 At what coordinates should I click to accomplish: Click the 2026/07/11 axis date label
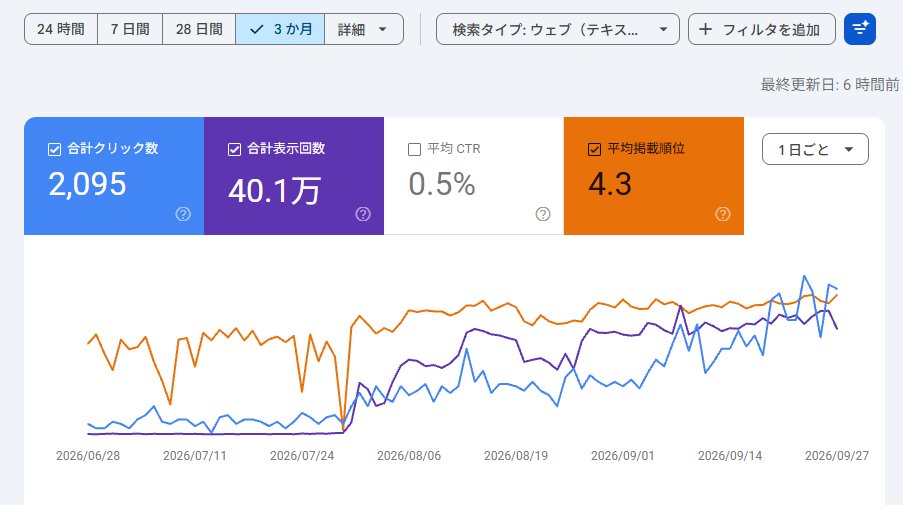point(195,455)
